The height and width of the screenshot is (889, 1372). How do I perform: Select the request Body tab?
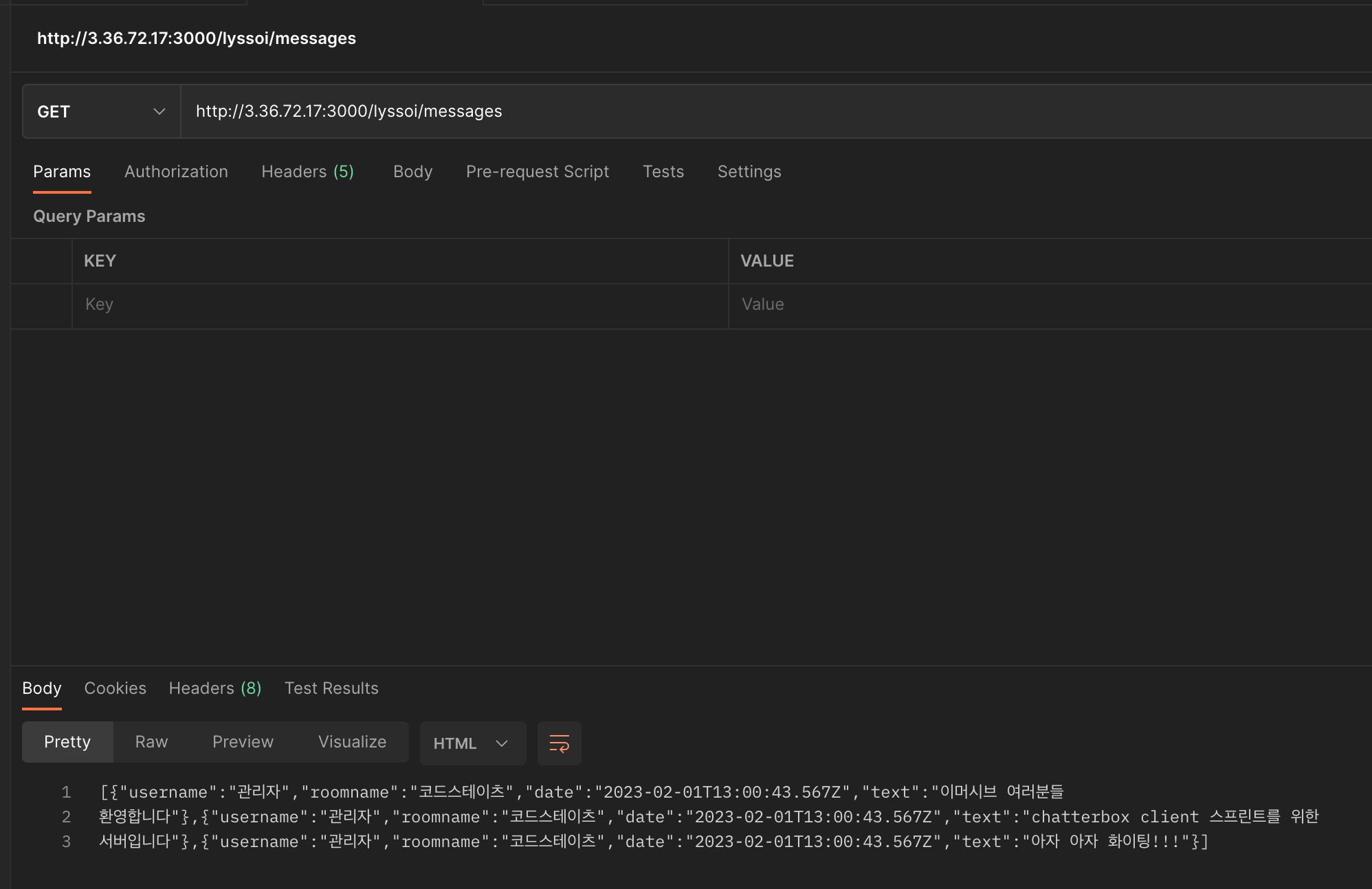(412, 172)
